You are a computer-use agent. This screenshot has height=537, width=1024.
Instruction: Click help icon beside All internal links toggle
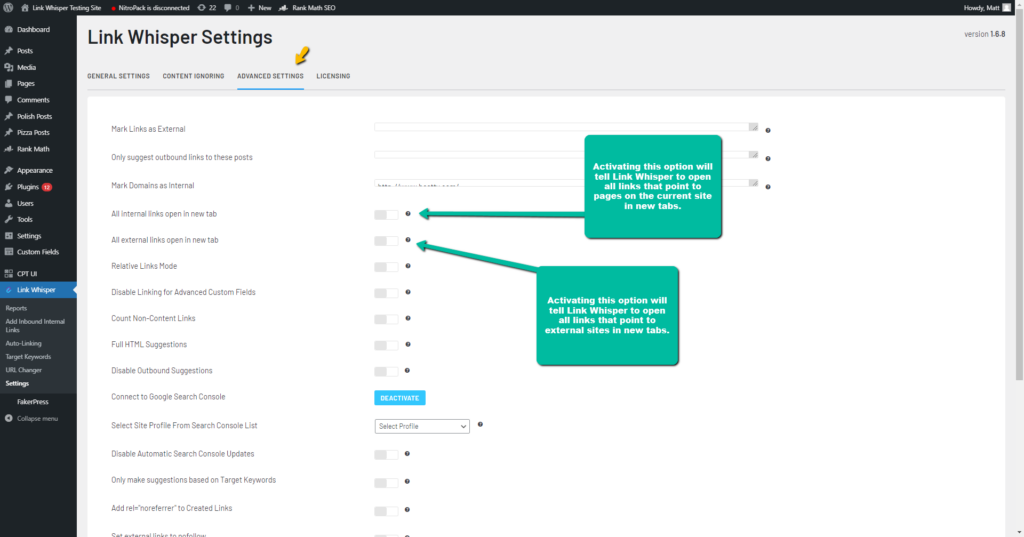[408, 214]
